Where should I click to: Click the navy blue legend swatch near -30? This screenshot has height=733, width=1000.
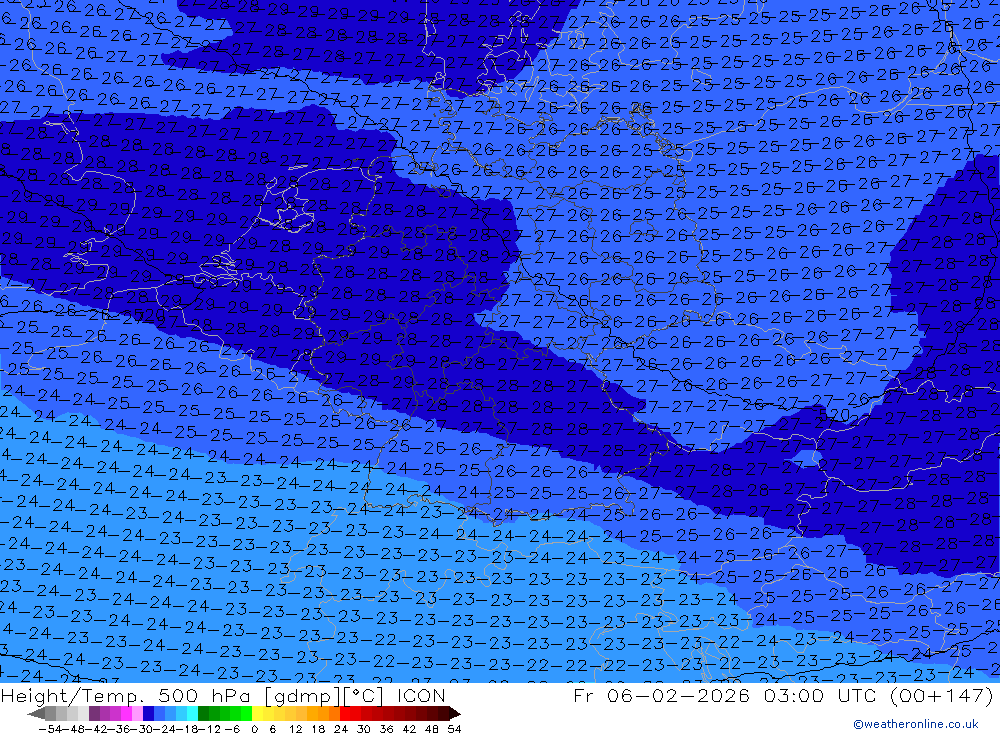coord(148,714)
